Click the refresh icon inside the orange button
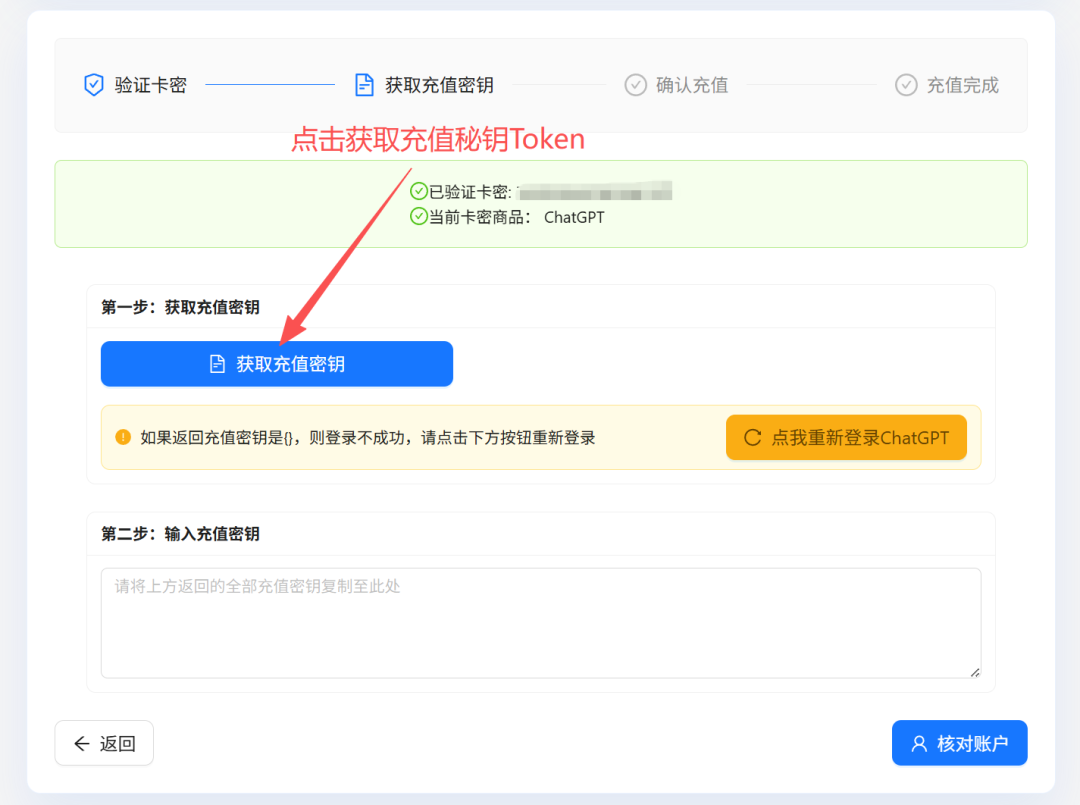This screenshot has height=805, width=1080. click(753, 437)
